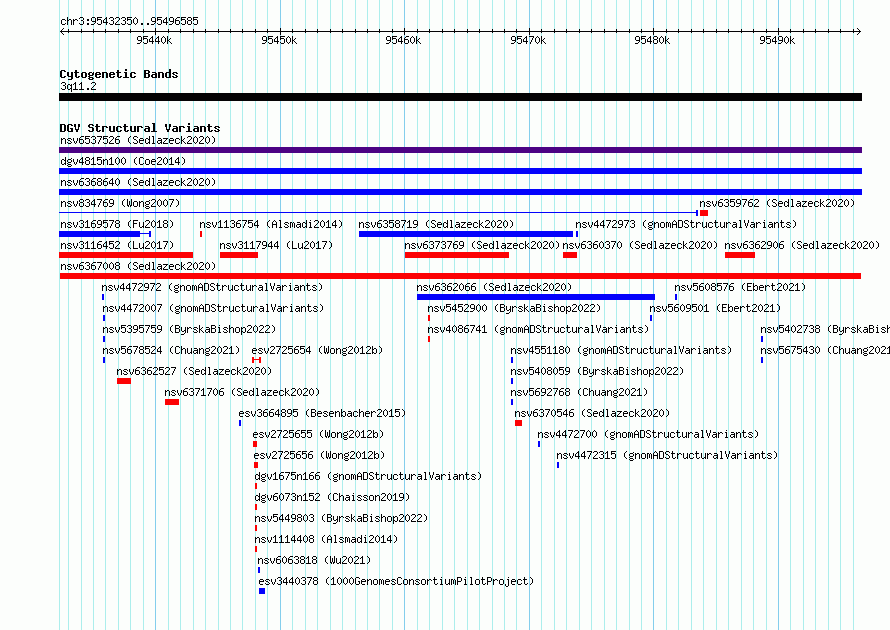
Task: Click the 95460k ruler position label
Action: (x=403, y=40)
